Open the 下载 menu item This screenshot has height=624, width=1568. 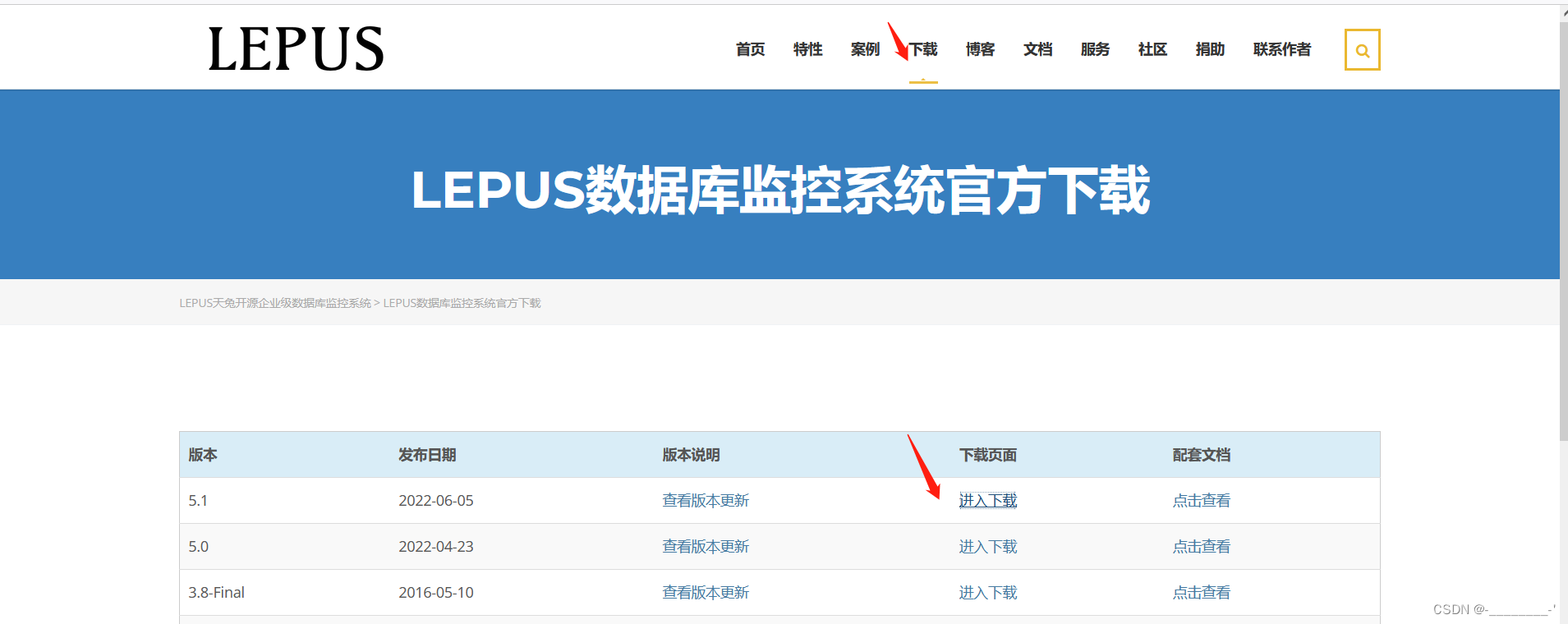(923, 49)
